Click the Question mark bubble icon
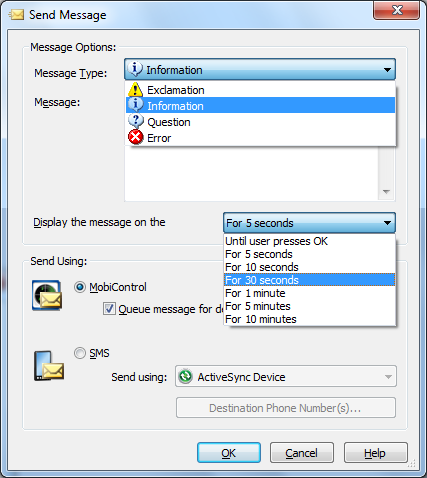Image resolution: width=427 pixels, height=478 pixels. pyautogui.click(x=136, y=121)
